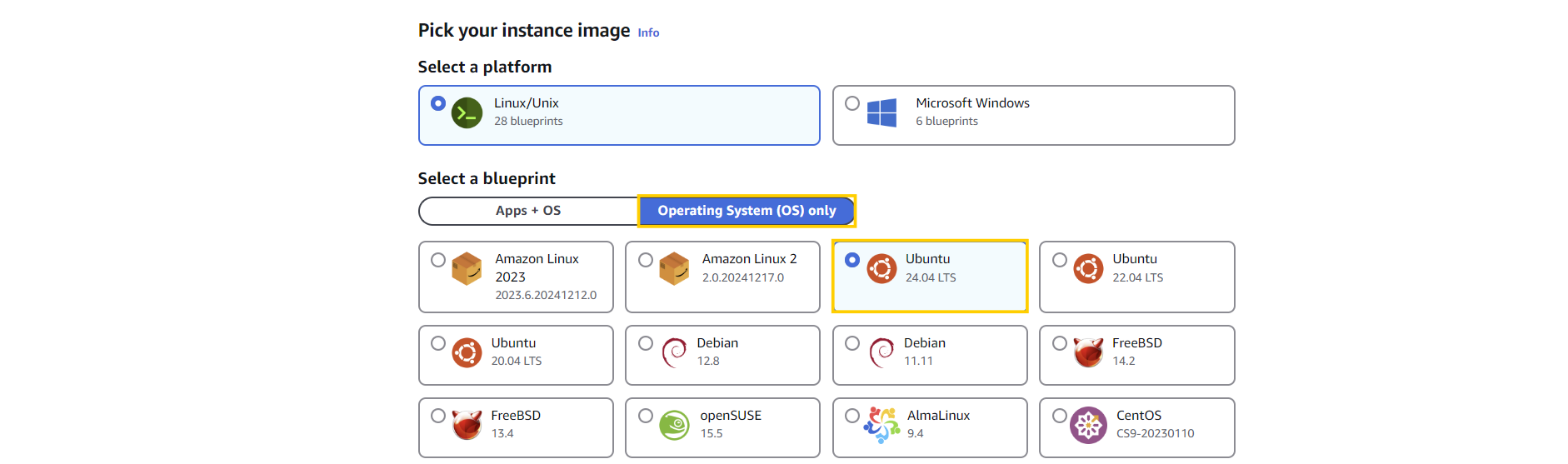
Task: Click the Ubuntu 20.04 LTS logo icon
Action: point(467,353)
